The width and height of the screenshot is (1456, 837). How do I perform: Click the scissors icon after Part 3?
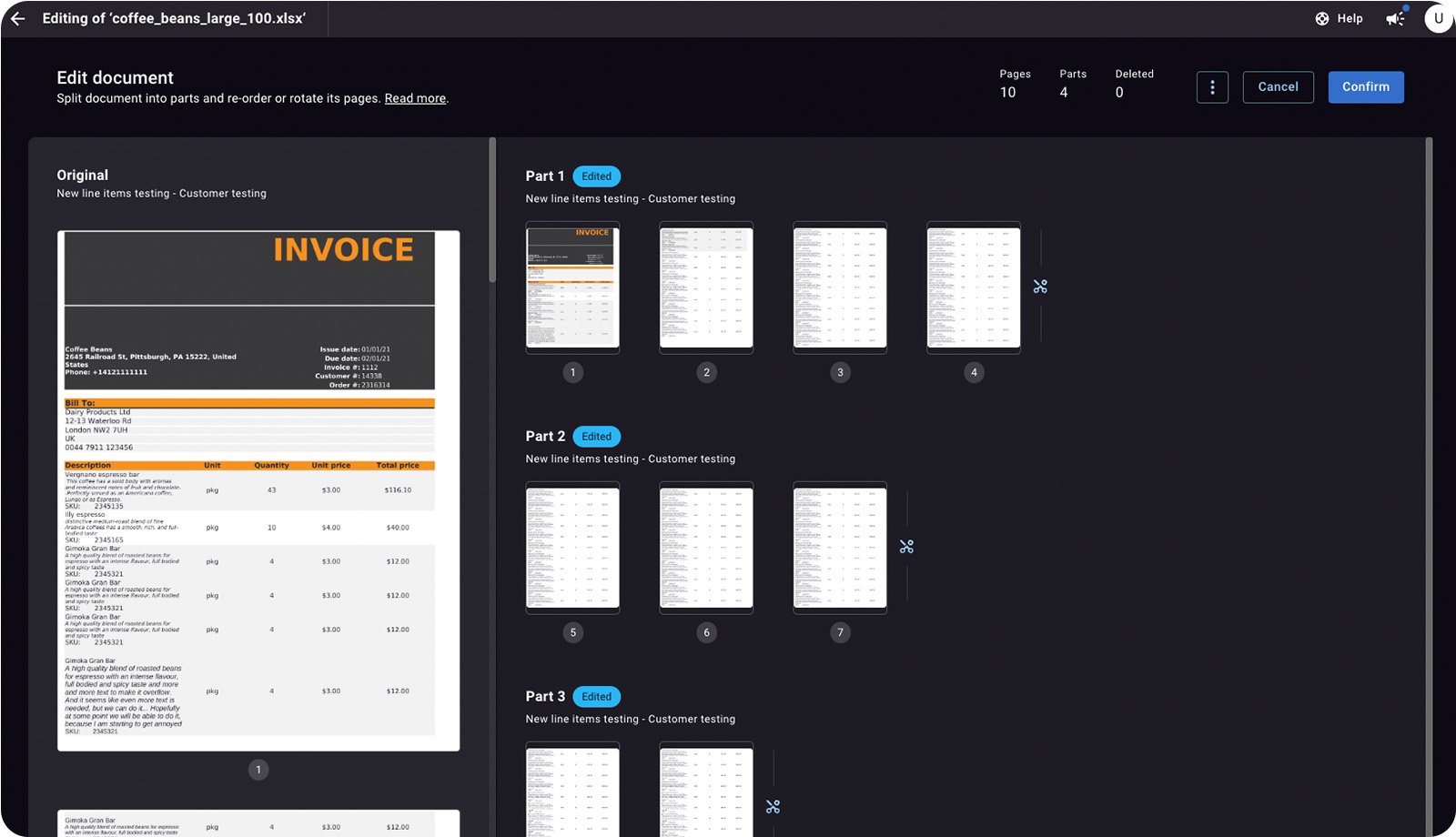[773, 807]
